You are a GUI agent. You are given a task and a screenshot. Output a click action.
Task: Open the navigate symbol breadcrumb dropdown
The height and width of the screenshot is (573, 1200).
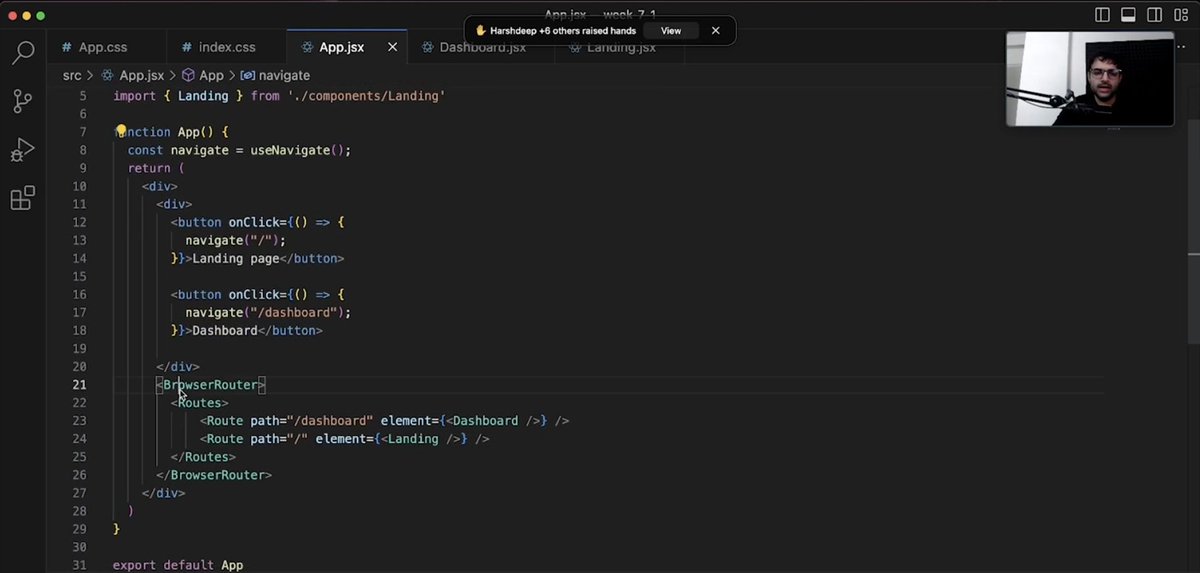tap(284, 75)
